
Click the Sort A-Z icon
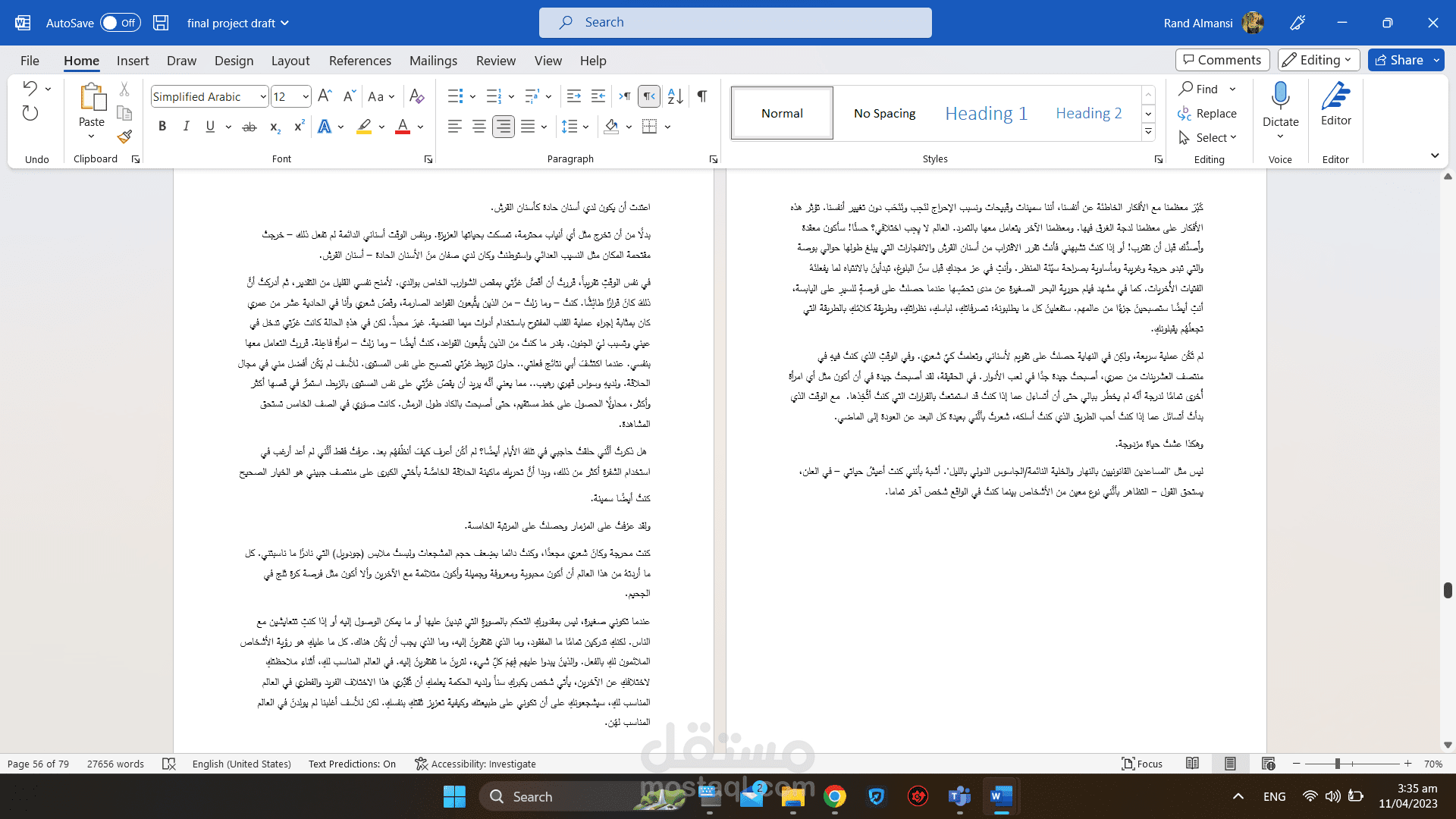pyautogui.click(x=676, y=96)
